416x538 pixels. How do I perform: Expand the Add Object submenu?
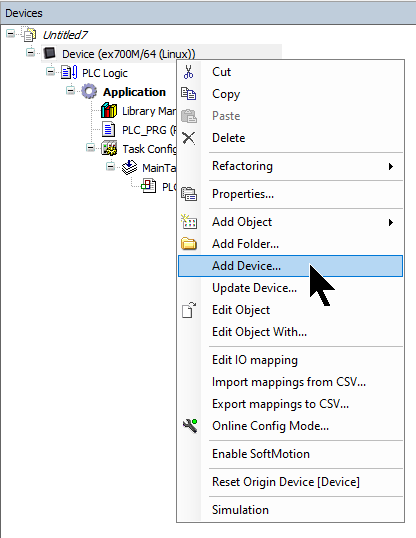(391, 222)
